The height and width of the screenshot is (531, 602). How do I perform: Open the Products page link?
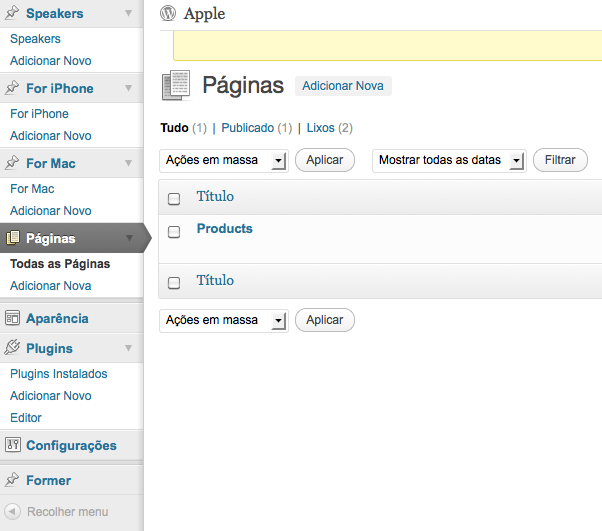point(225,228)
